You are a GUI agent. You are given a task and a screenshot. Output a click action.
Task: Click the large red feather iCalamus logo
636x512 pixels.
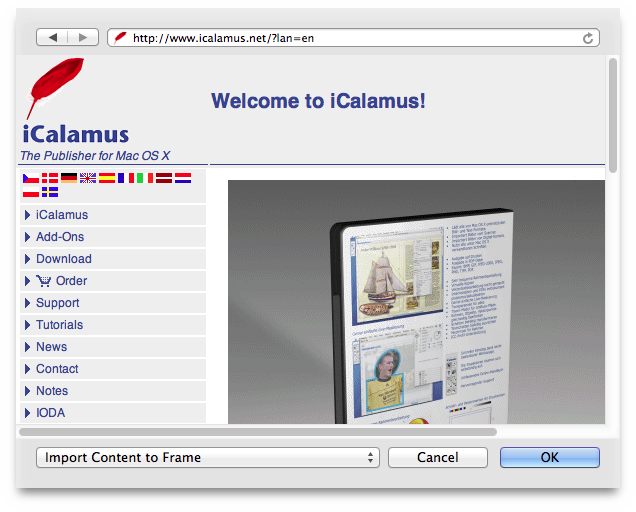point(55,87)
